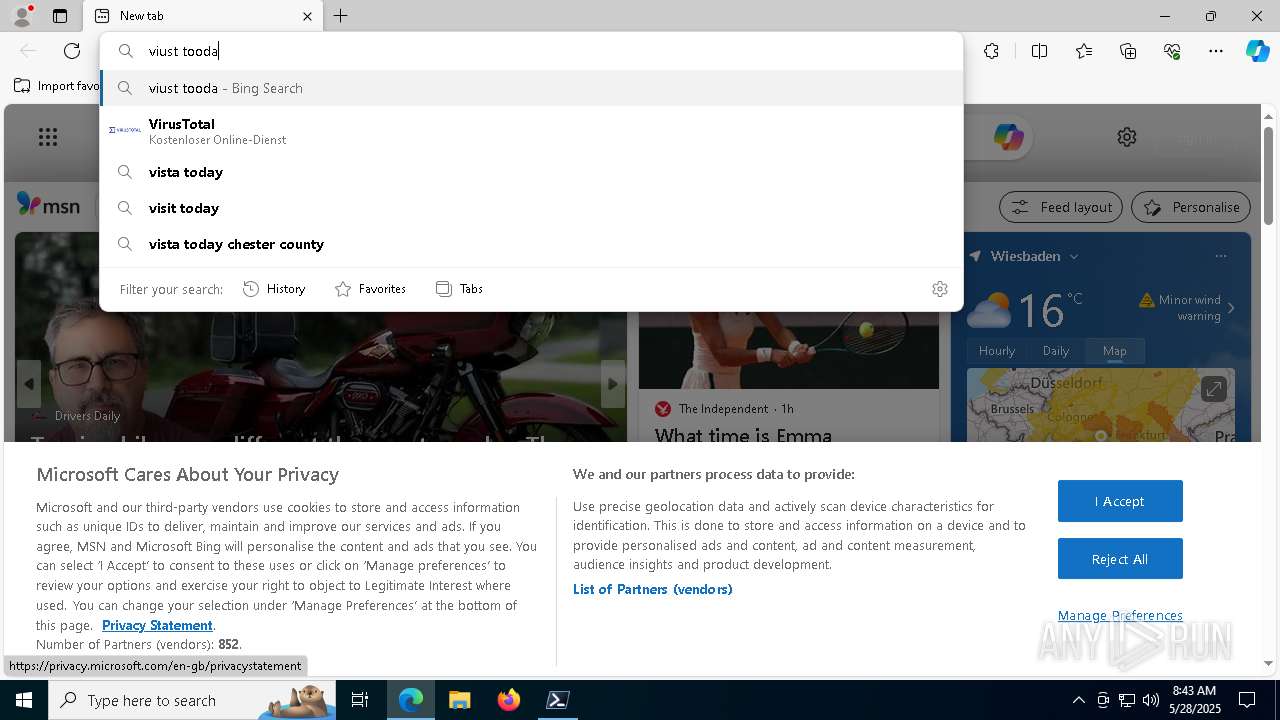Click the browser Back arrow
The height and width of the screenshot is (720, 1280).
coord(28,51)
